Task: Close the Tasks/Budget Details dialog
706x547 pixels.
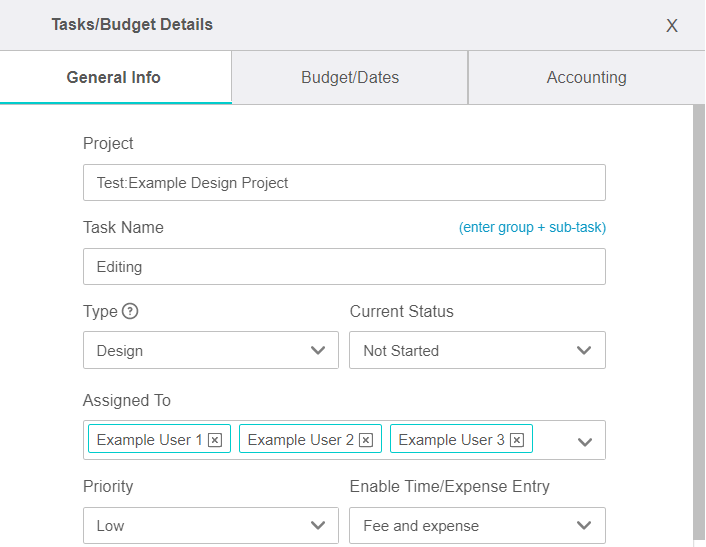Action: [672, 26]
